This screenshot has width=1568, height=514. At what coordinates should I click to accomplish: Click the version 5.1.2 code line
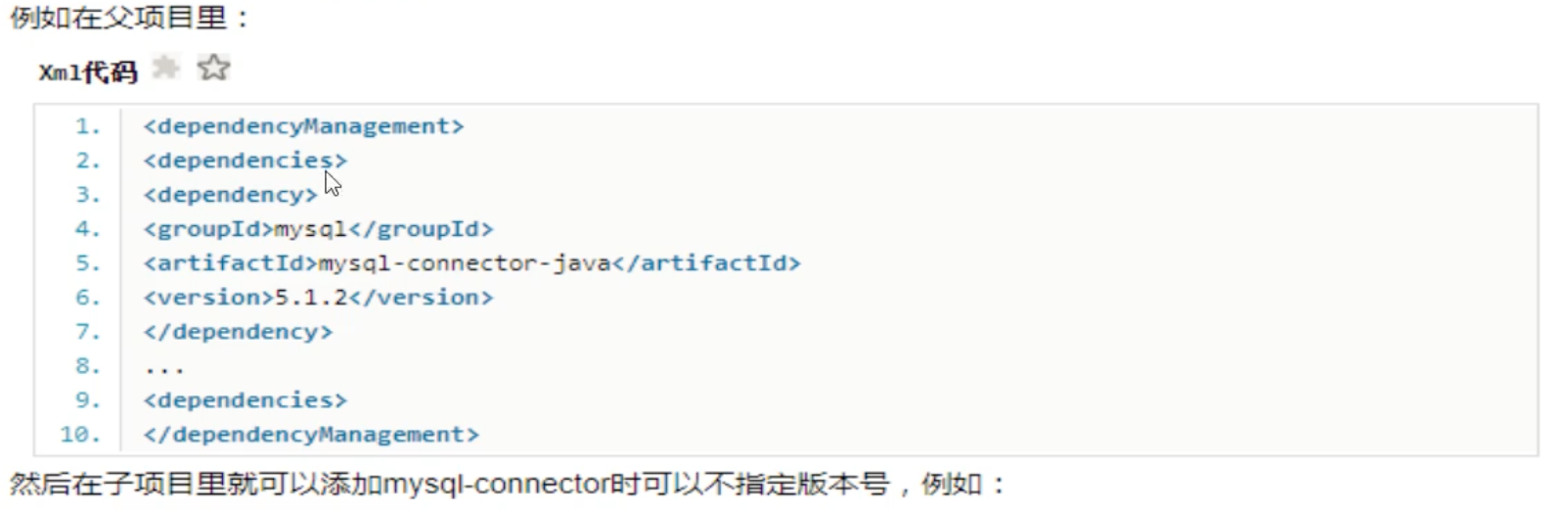click(x=318, y=298)
